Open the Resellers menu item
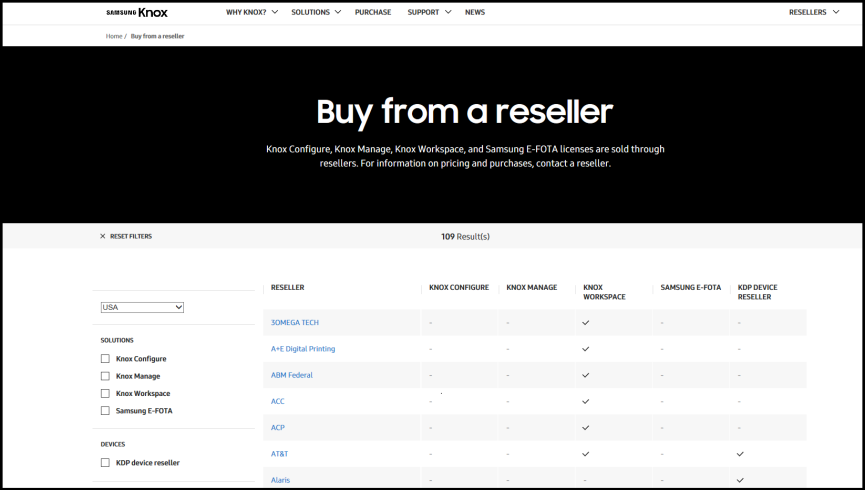The height and width of the screenshot is (490, 865). pyautogui.click(x=808, y=12)
